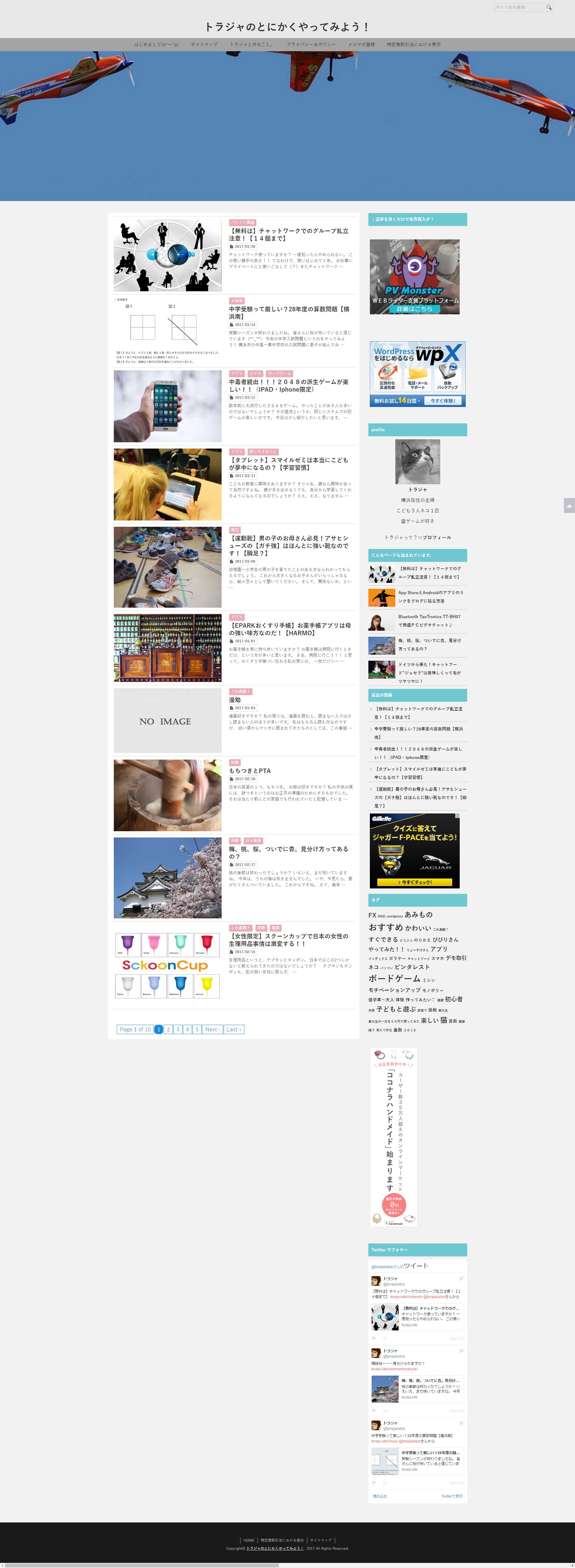Click the WordPress wpX banner ad

pos(417,374)
